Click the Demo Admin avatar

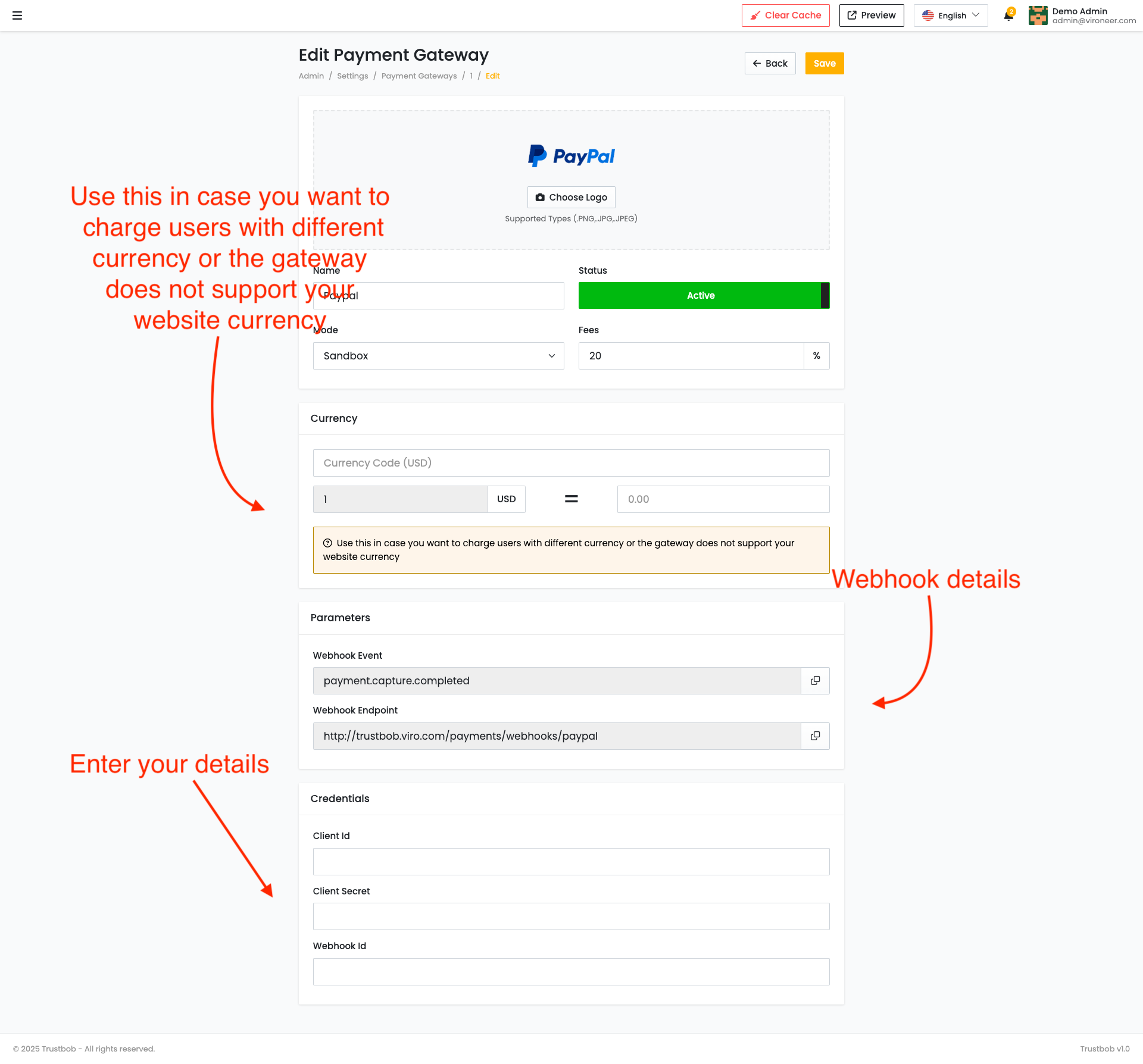1038,15
